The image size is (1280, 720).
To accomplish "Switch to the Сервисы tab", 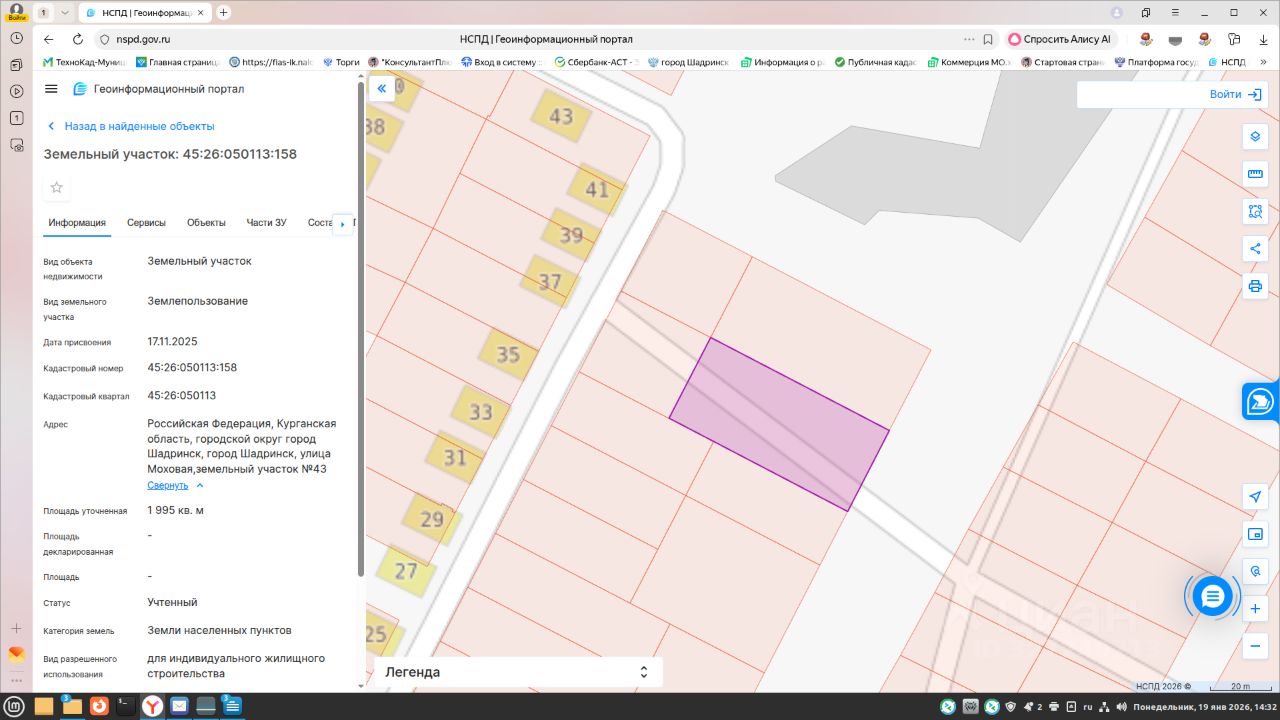I will (x=146, y=222).
